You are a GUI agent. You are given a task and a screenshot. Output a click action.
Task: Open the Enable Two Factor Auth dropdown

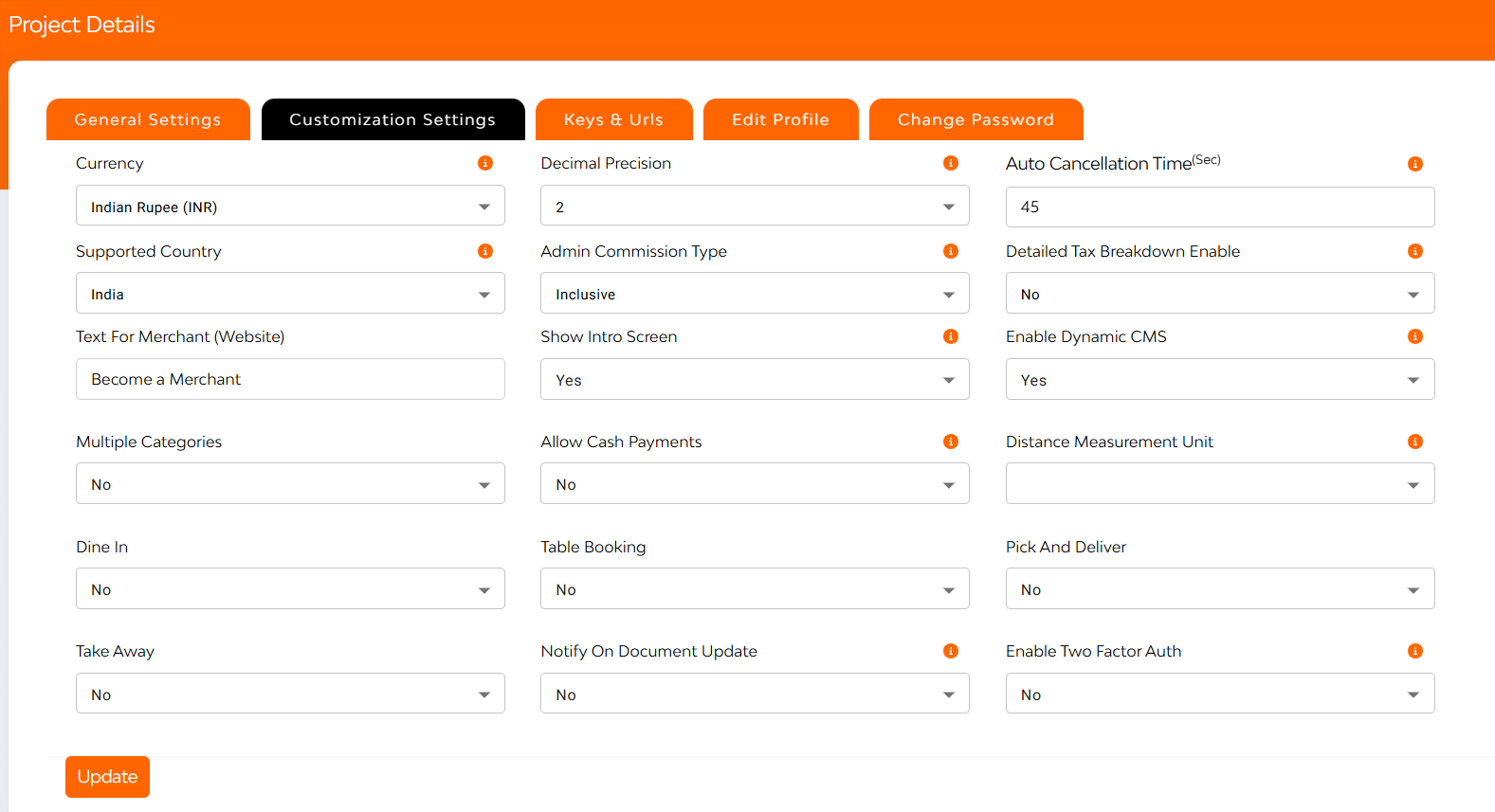1220,694
